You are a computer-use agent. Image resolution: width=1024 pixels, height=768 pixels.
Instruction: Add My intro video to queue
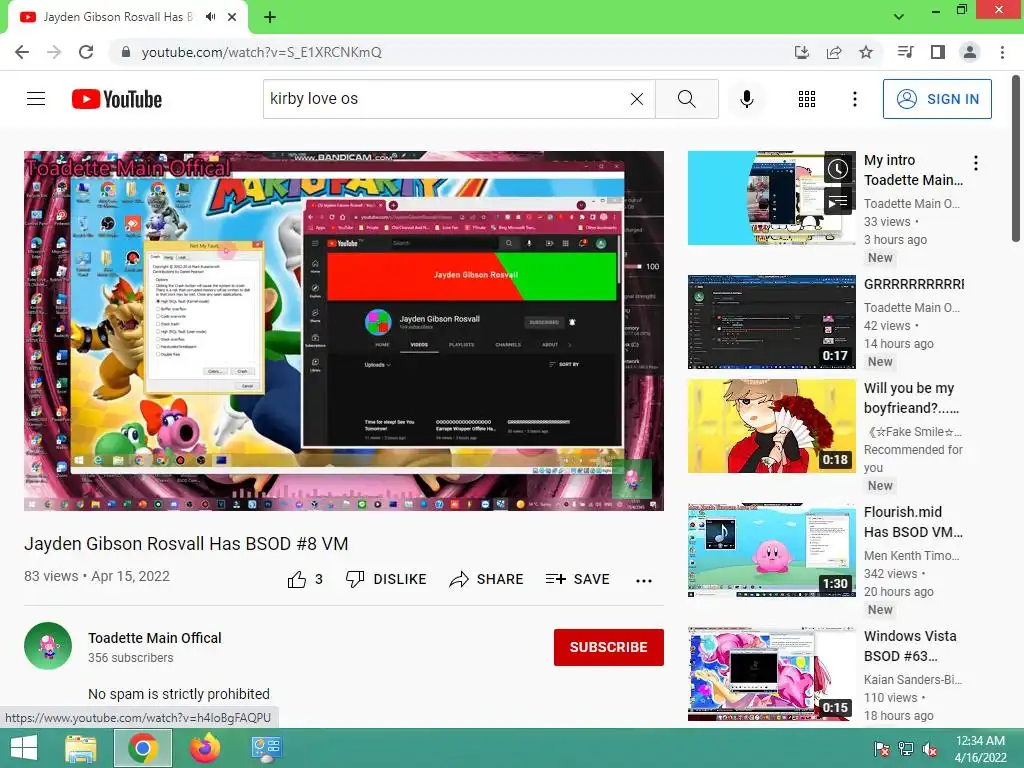click(x=838, y=202)
